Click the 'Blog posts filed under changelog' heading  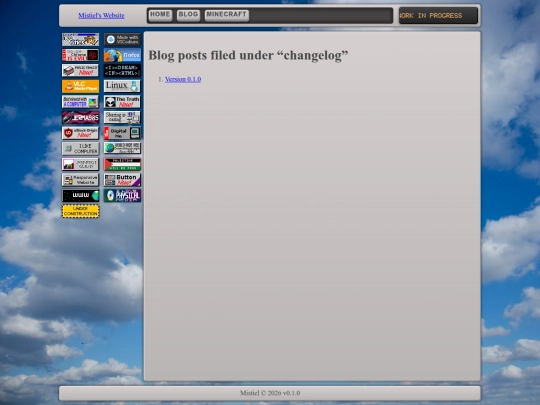[x=248, y=55]
